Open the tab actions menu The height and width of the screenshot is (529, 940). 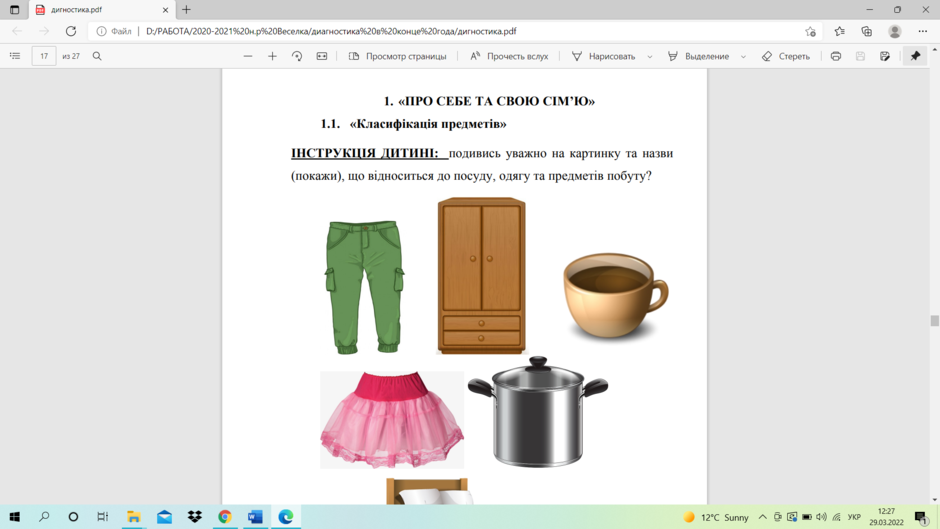(x=14, y=10)
